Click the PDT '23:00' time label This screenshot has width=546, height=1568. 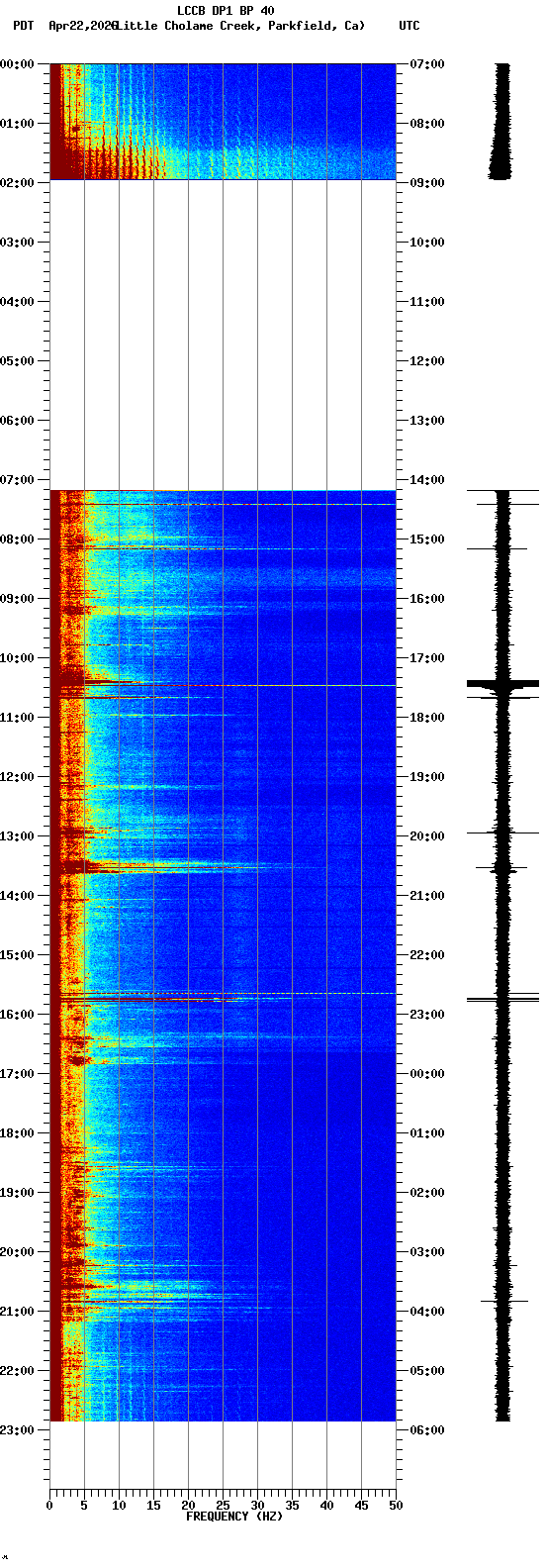point(17,1430)
